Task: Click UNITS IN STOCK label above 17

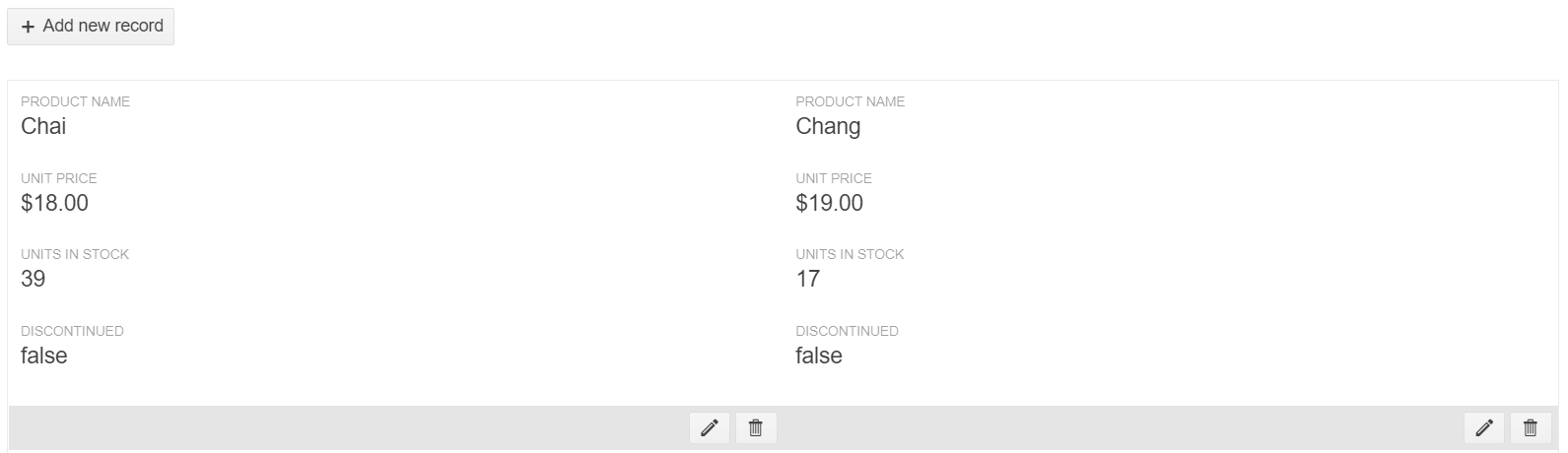Action: [x=850, y=254]
